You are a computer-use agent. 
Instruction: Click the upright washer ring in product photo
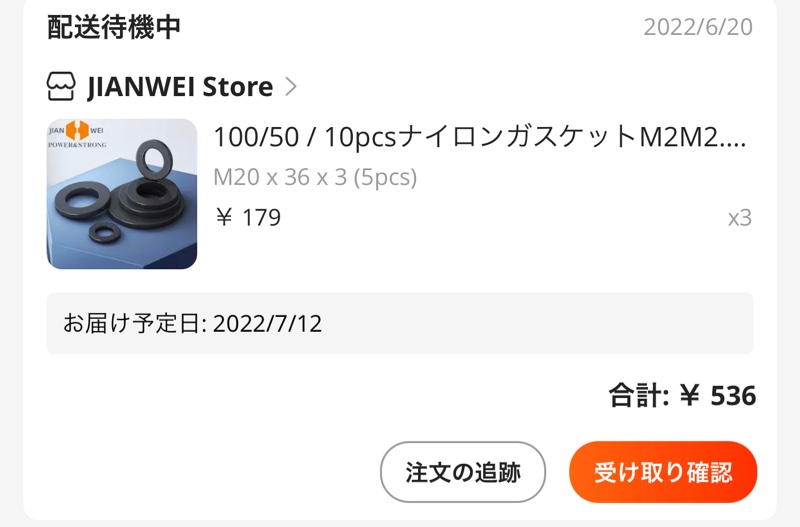(153, 160)
